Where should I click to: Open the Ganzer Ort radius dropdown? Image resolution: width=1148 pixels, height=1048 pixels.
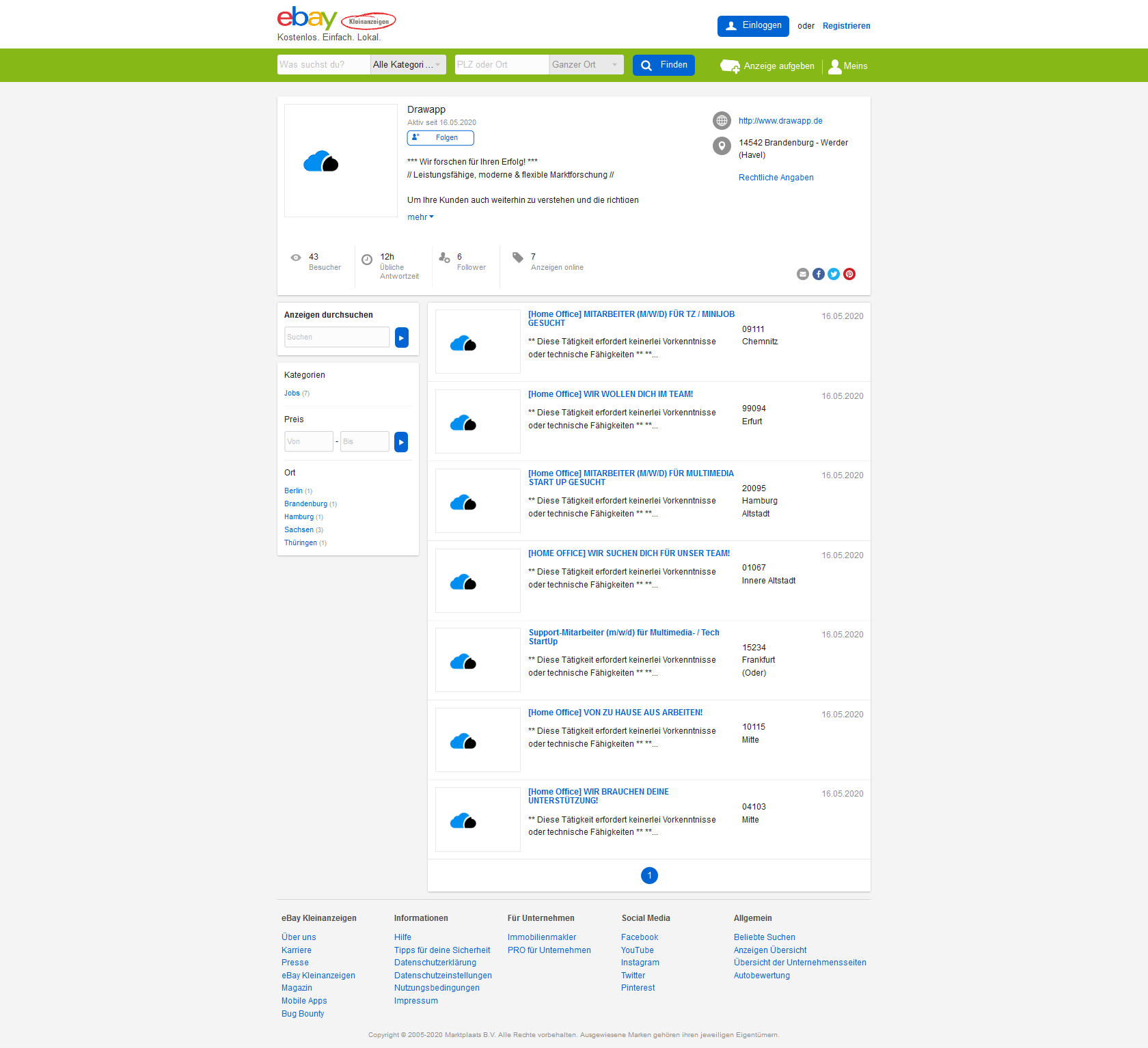(586, 65)
